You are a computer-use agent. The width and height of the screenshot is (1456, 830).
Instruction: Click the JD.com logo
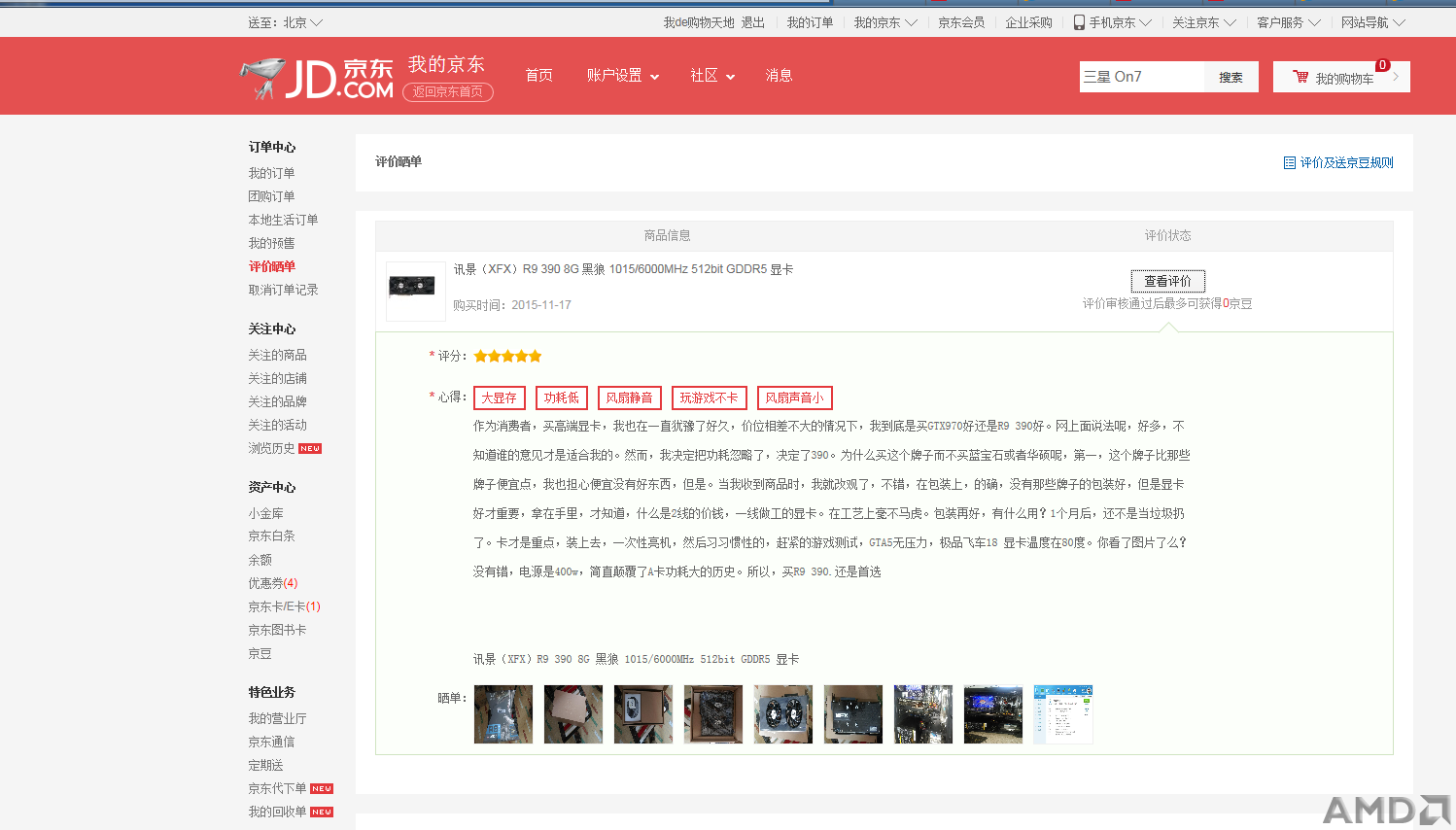tap(317, 78)
